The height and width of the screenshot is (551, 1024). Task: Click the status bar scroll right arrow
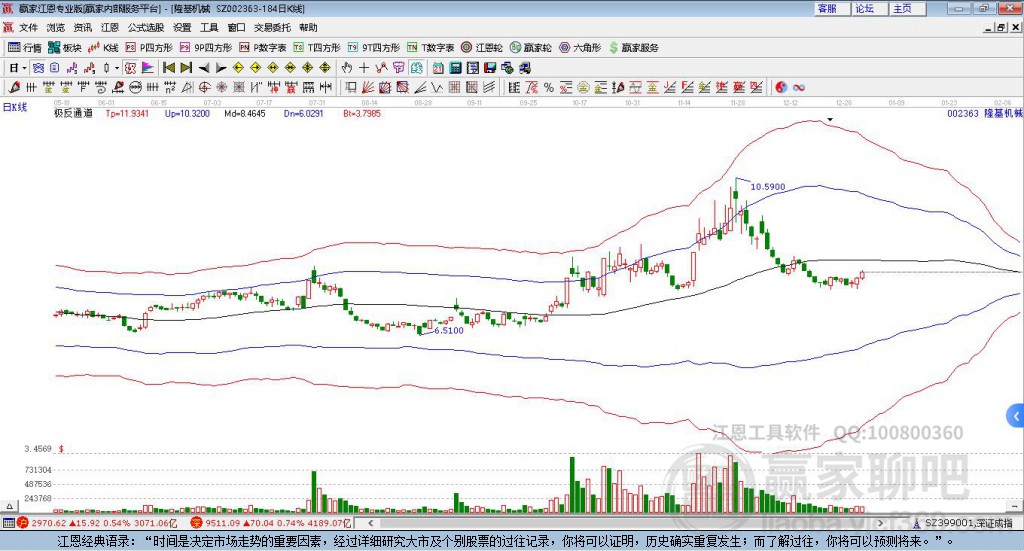[880, 523]
